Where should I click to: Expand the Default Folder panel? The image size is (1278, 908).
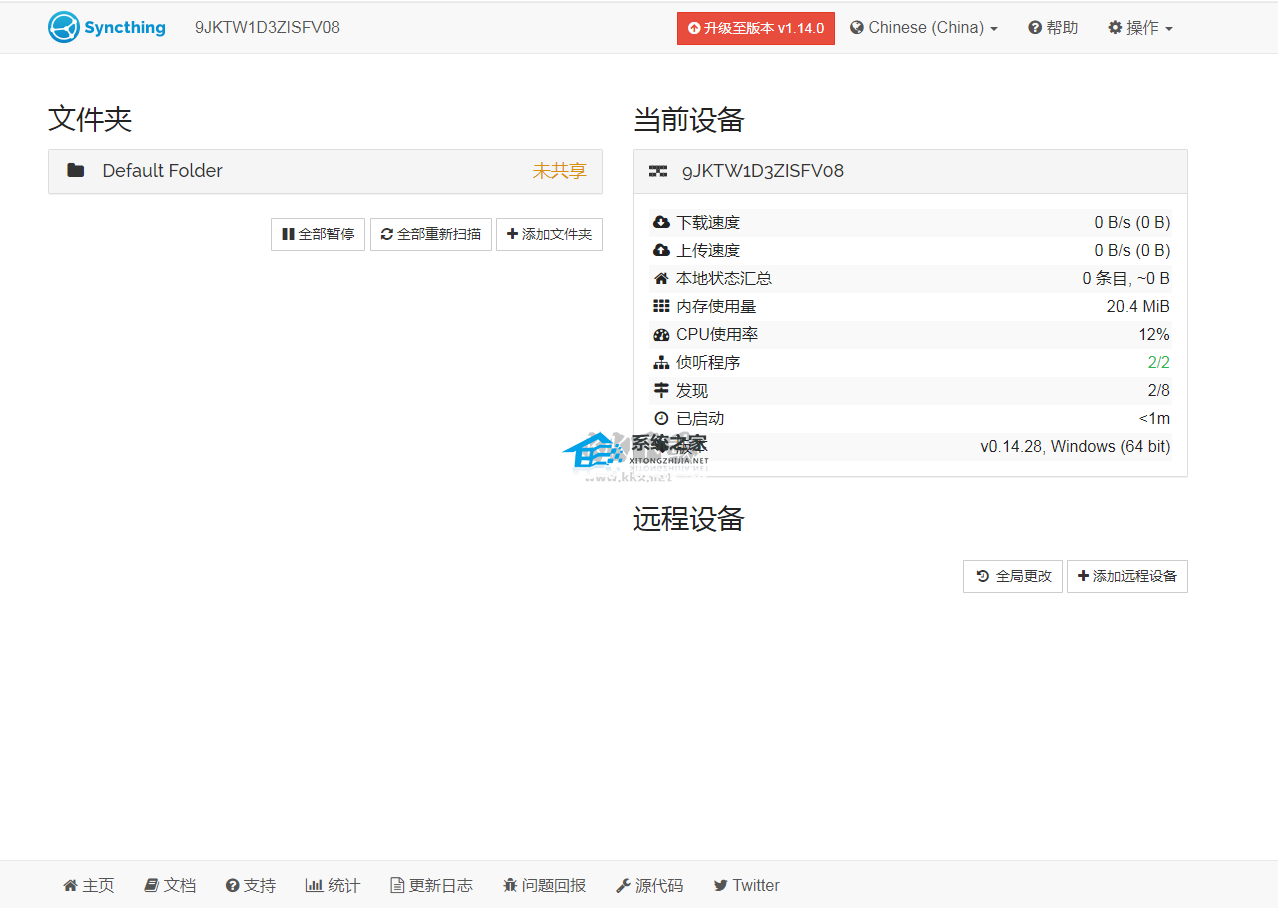pos(325,171)
